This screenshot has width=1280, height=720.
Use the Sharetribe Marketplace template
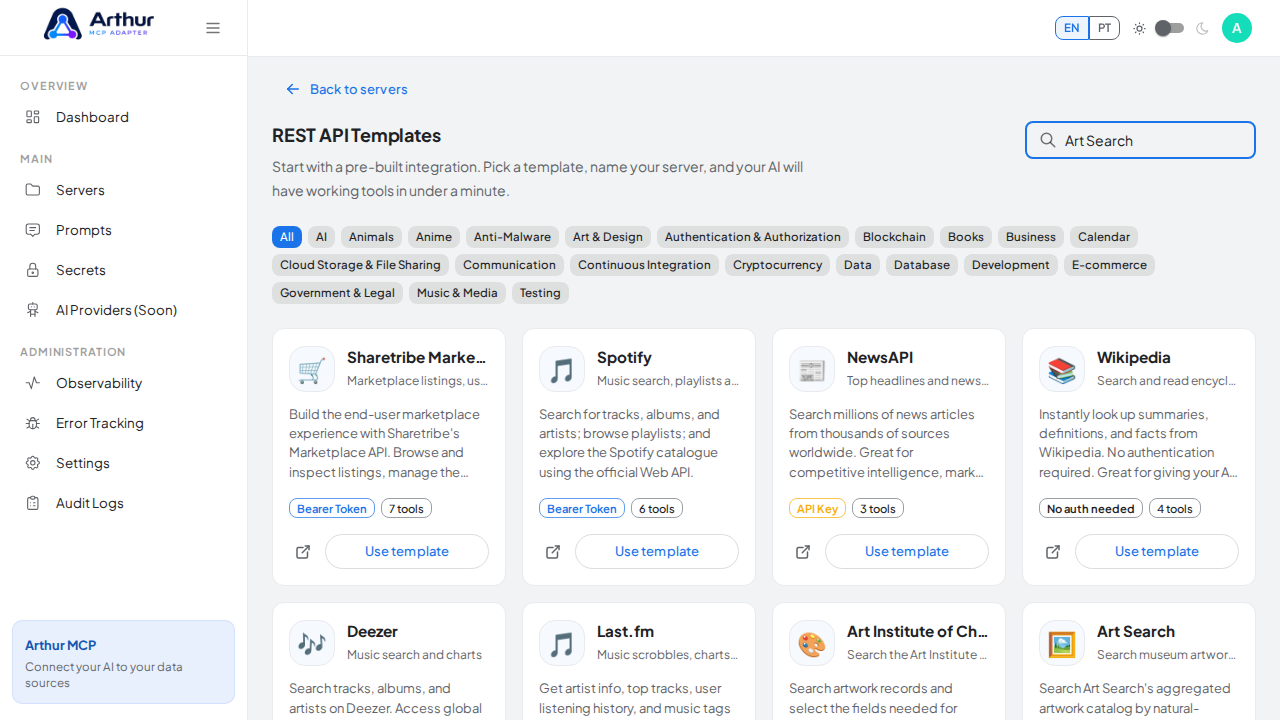[407, 552]
